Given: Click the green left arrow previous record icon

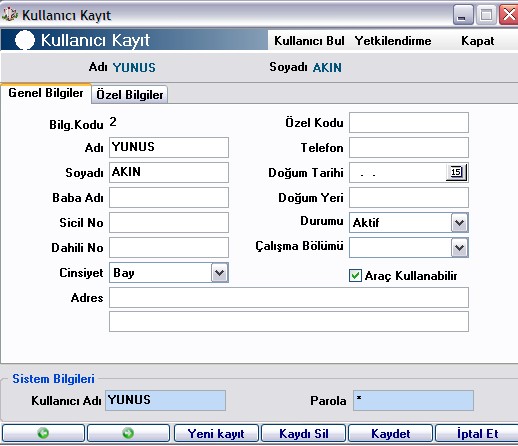Looking at the screenshot, I should click(43, 433).
